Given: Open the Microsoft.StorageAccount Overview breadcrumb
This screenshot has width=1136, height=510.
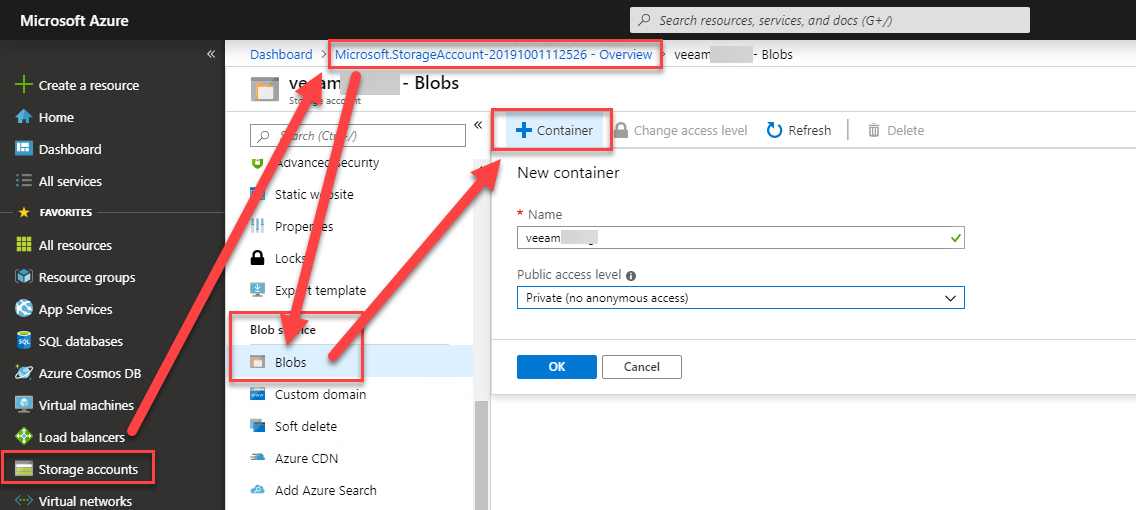Looking at the screenshot, I should pyautogui.click(x=493, y=54).
